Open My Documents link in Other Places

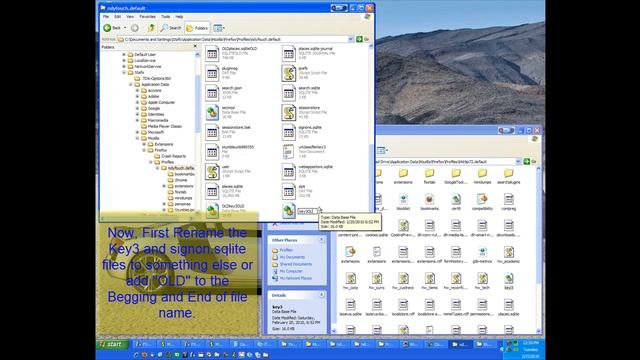tap(292, 257)
